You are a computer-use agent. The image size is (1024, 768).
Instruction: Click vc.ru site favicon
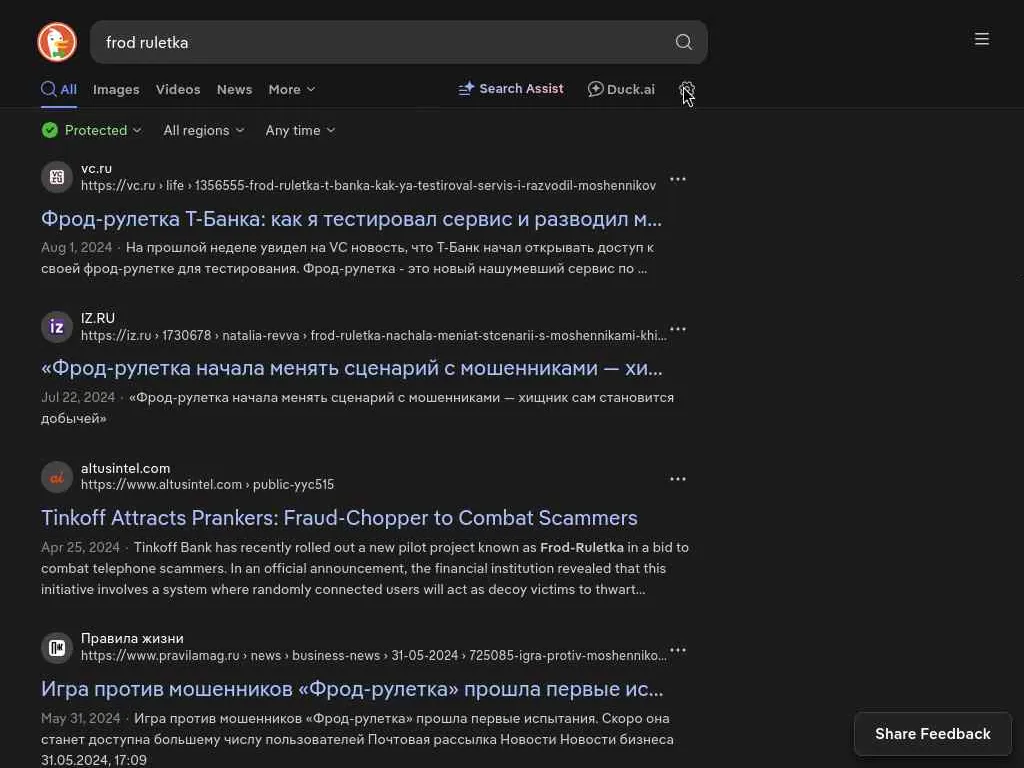pyautogui.click(x=57, y=177)
